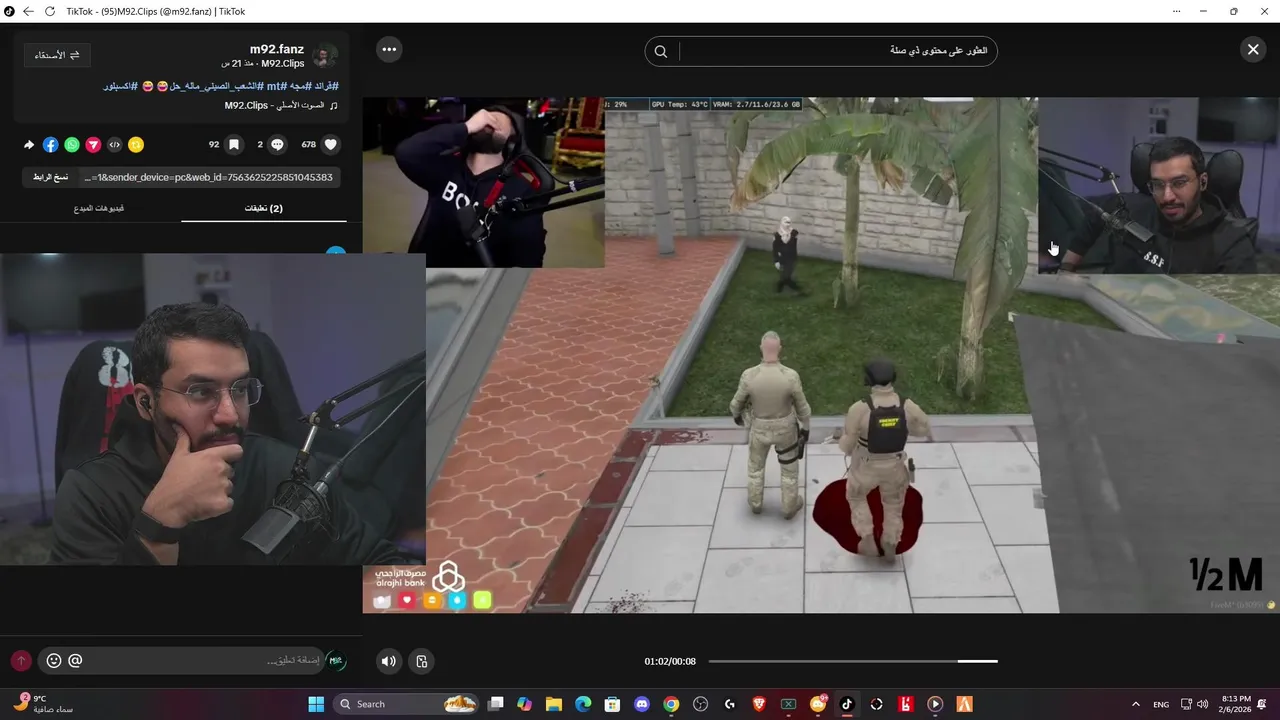Open Task View from the taskbar
This screenshot has width=1280, height=720.
[496, 704]
